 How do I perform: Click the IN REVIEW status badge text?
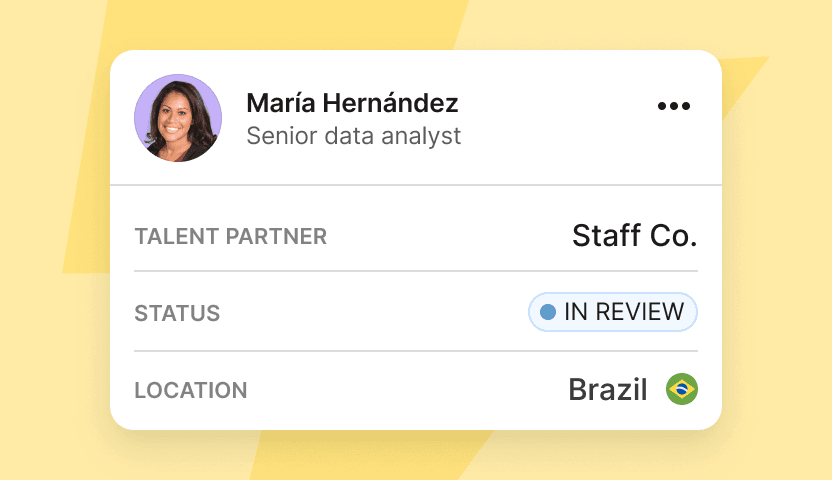tap(624, 312)
